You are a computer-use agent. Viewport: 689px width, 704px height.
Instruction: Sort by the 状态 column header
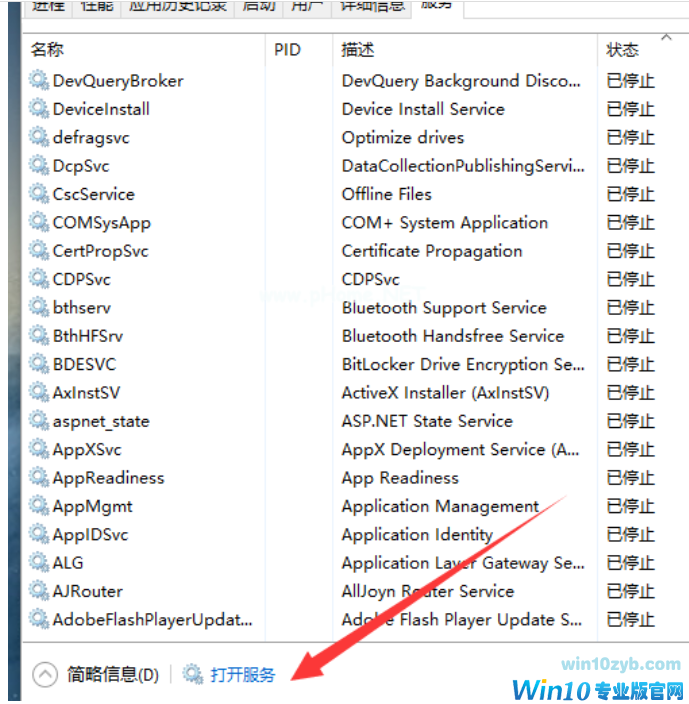pyautogui.click(x=622, y=49)
